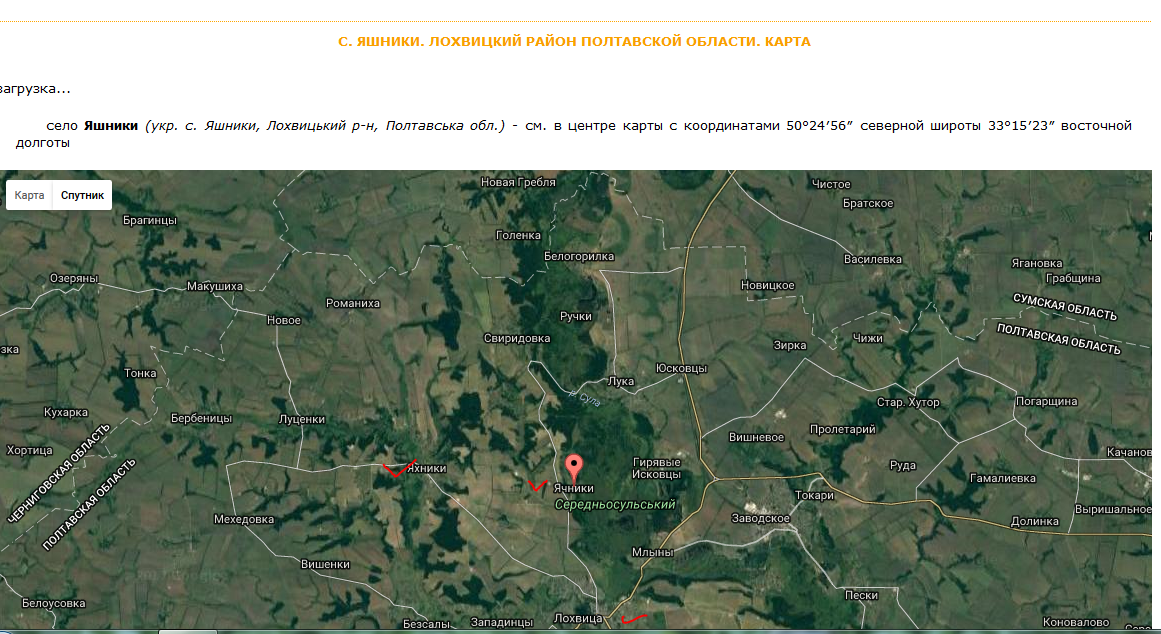Click the bold Яшники word in description
This screenshot has height=634, width=1161.
(x=110, y=125)
